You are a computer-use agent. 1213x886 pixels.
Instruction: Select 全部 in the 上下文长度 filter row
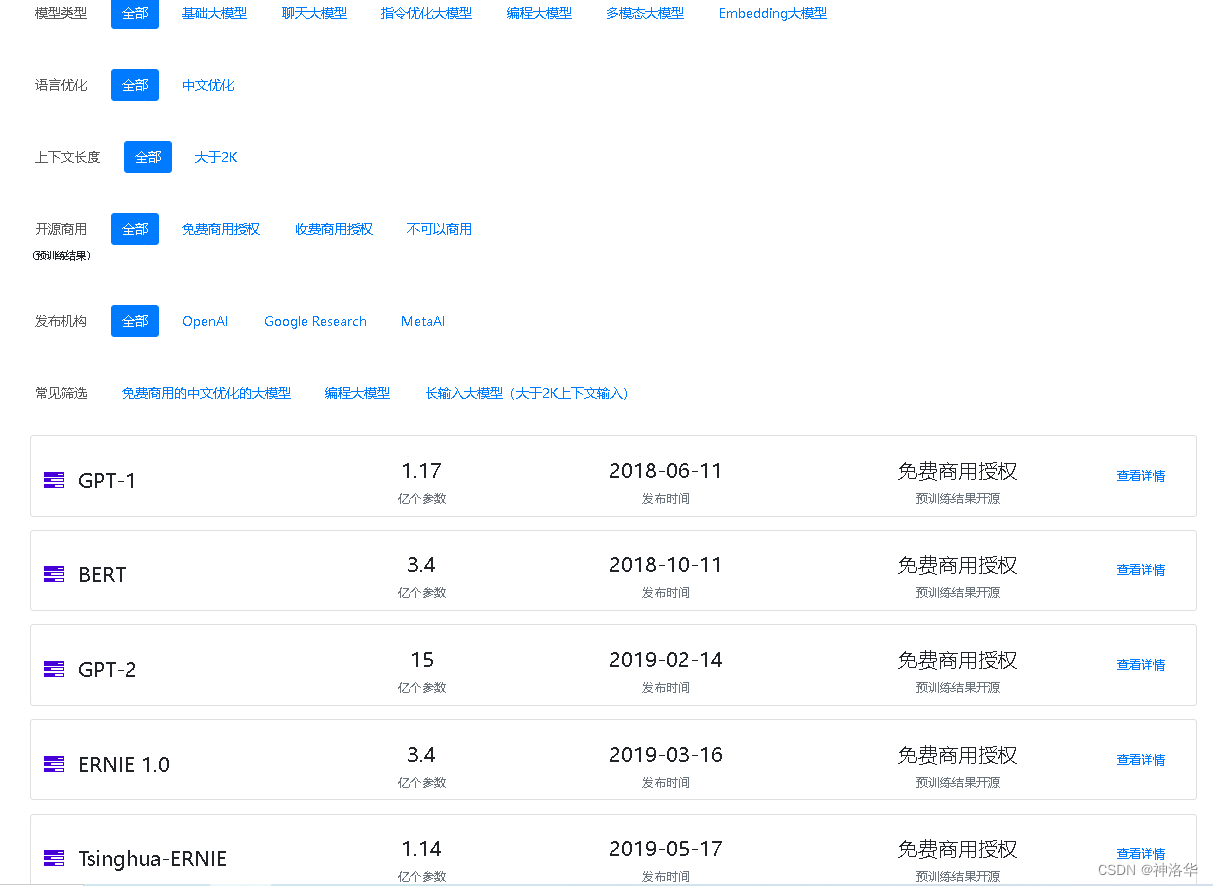tap(148, 157)
